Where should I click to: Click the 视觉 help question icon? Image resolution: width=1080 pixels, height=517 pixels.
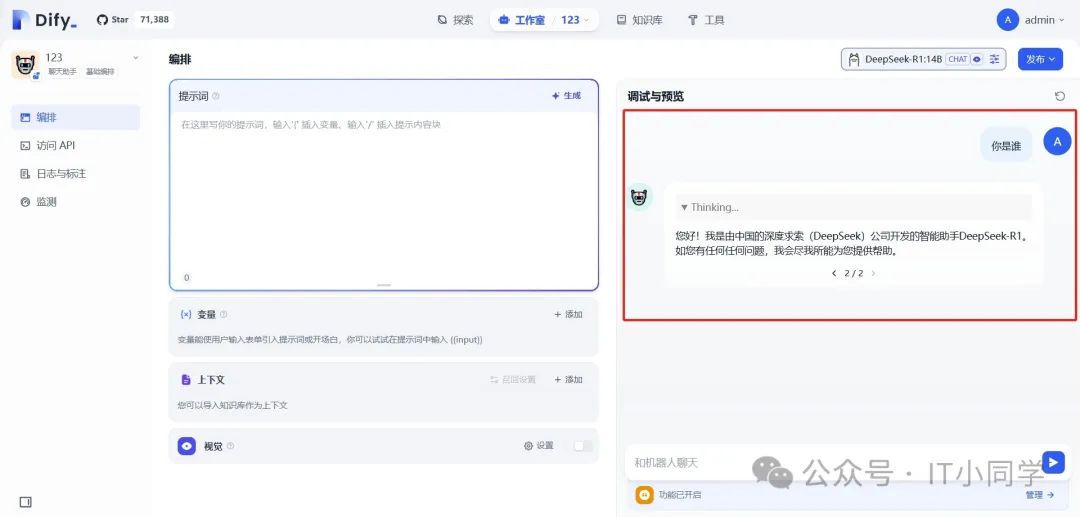230,446
